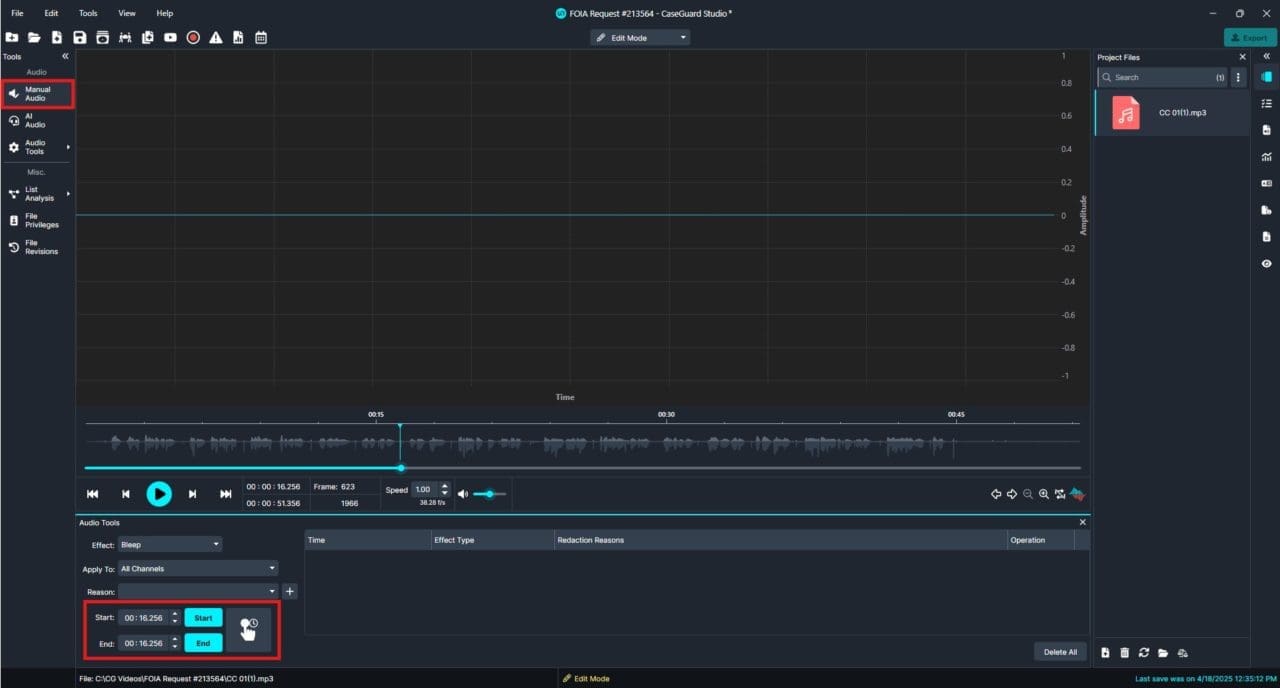Open the View menu
This screenshot has width=1280, height=688.
(x=127, y=13)
